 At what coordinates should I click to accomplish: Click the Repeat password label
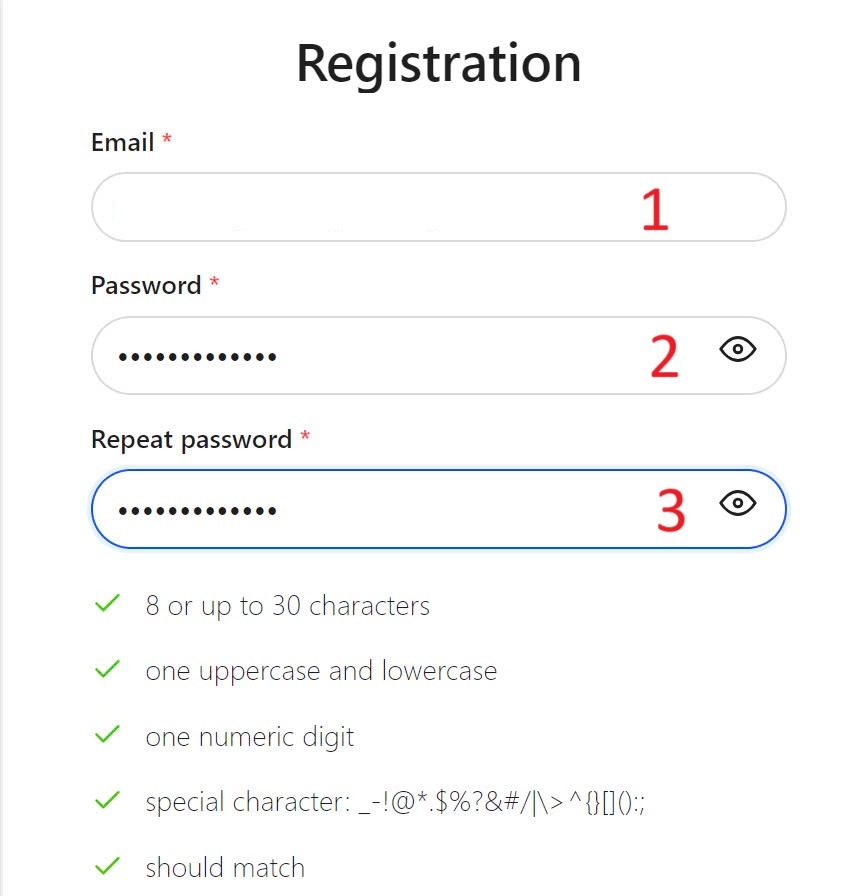point(191,439)
